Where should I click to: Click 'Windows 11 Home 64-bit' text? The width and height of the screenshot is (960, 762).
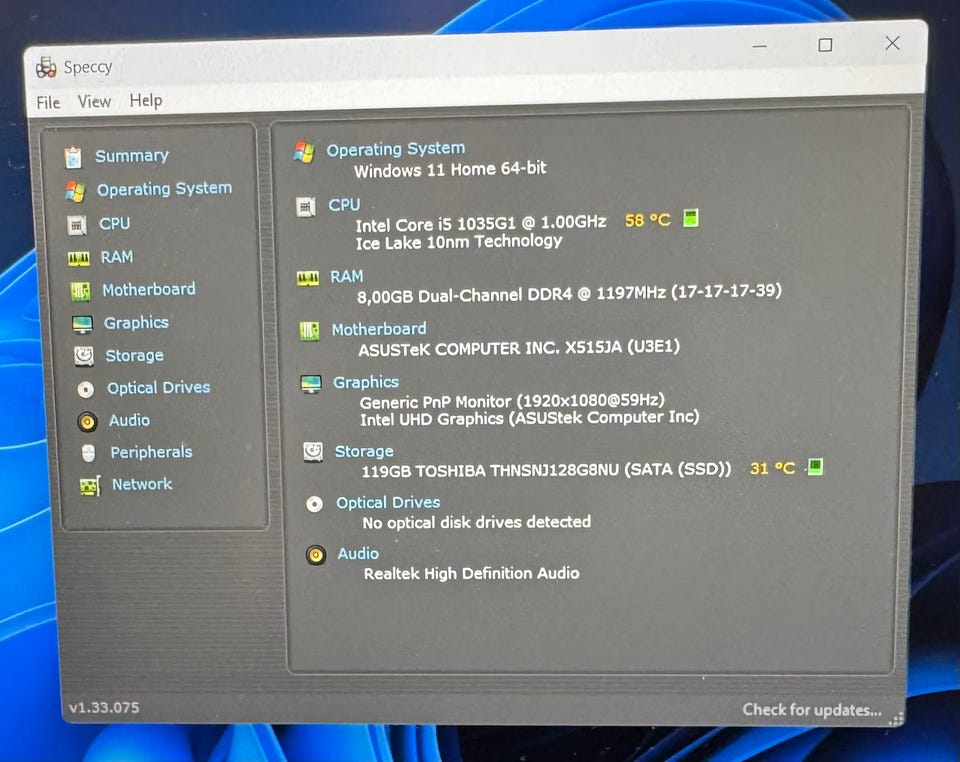point(450,169)
